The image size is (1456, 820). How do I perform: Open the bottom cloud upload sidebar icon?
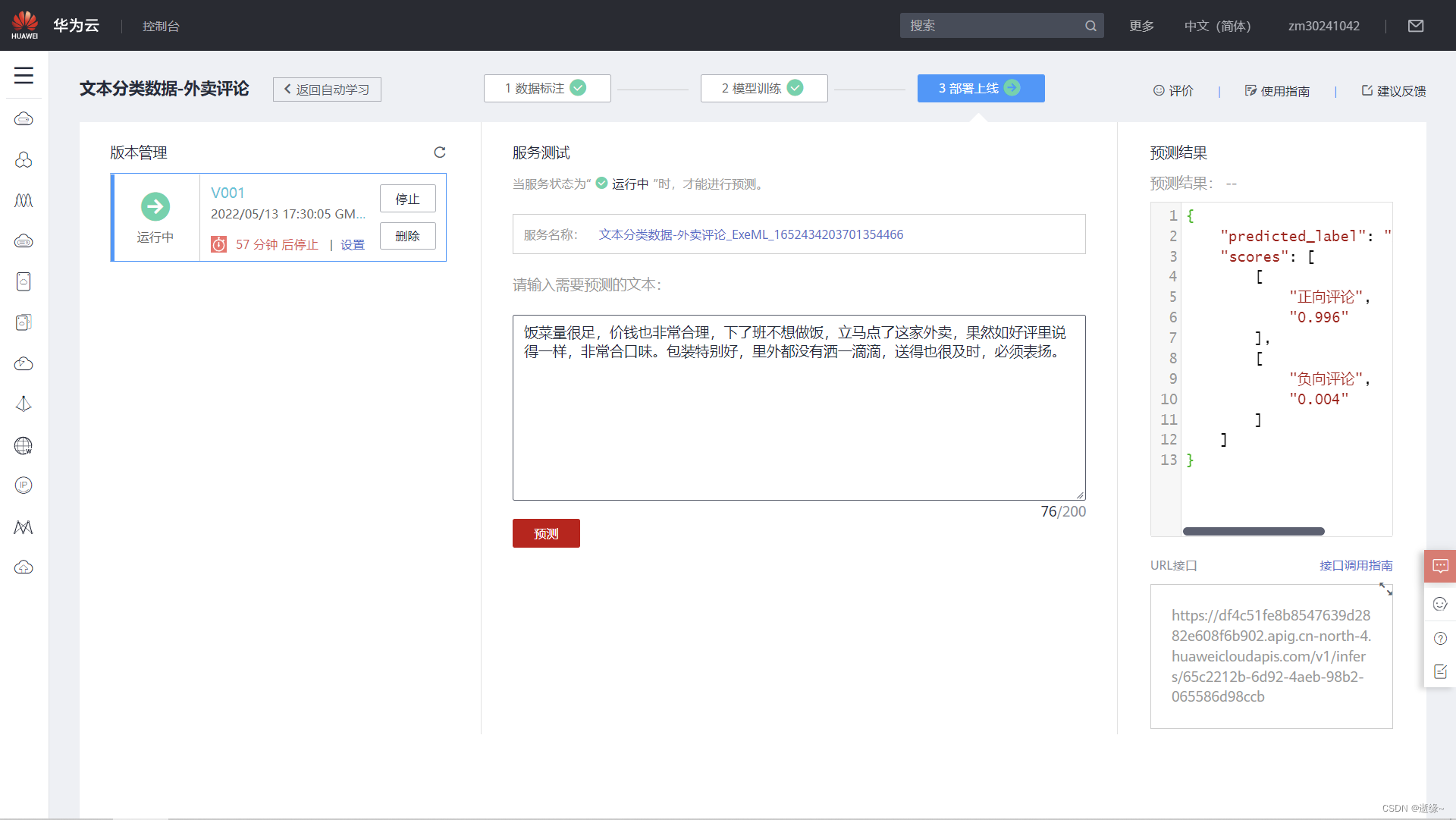(24, 567)
